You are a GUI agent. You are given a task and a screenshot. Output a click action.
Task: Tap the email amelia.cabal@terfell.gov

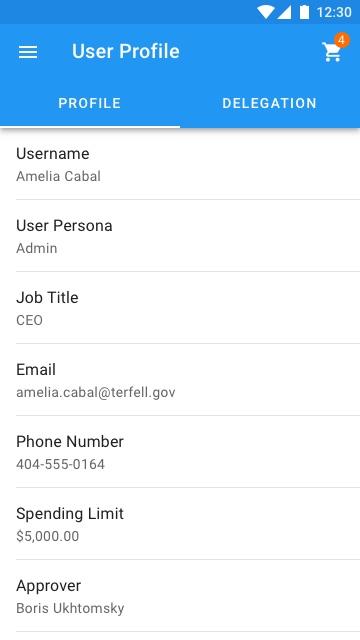(x=96, y=393)
